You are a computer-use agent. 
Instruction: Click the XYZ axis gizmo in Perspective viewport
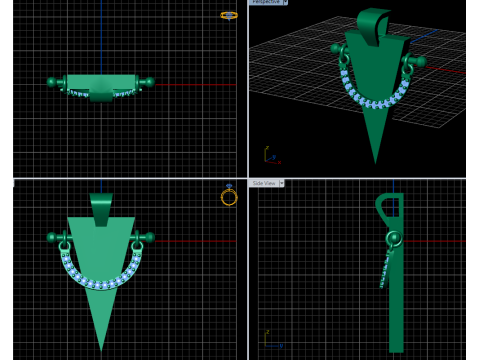273,155
